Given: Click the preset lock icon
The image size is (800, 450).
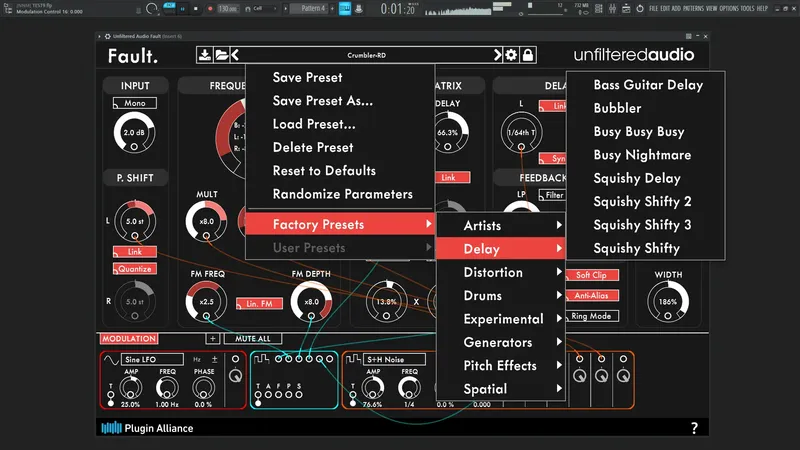Looking at the screenshot, I should point(528,55).
